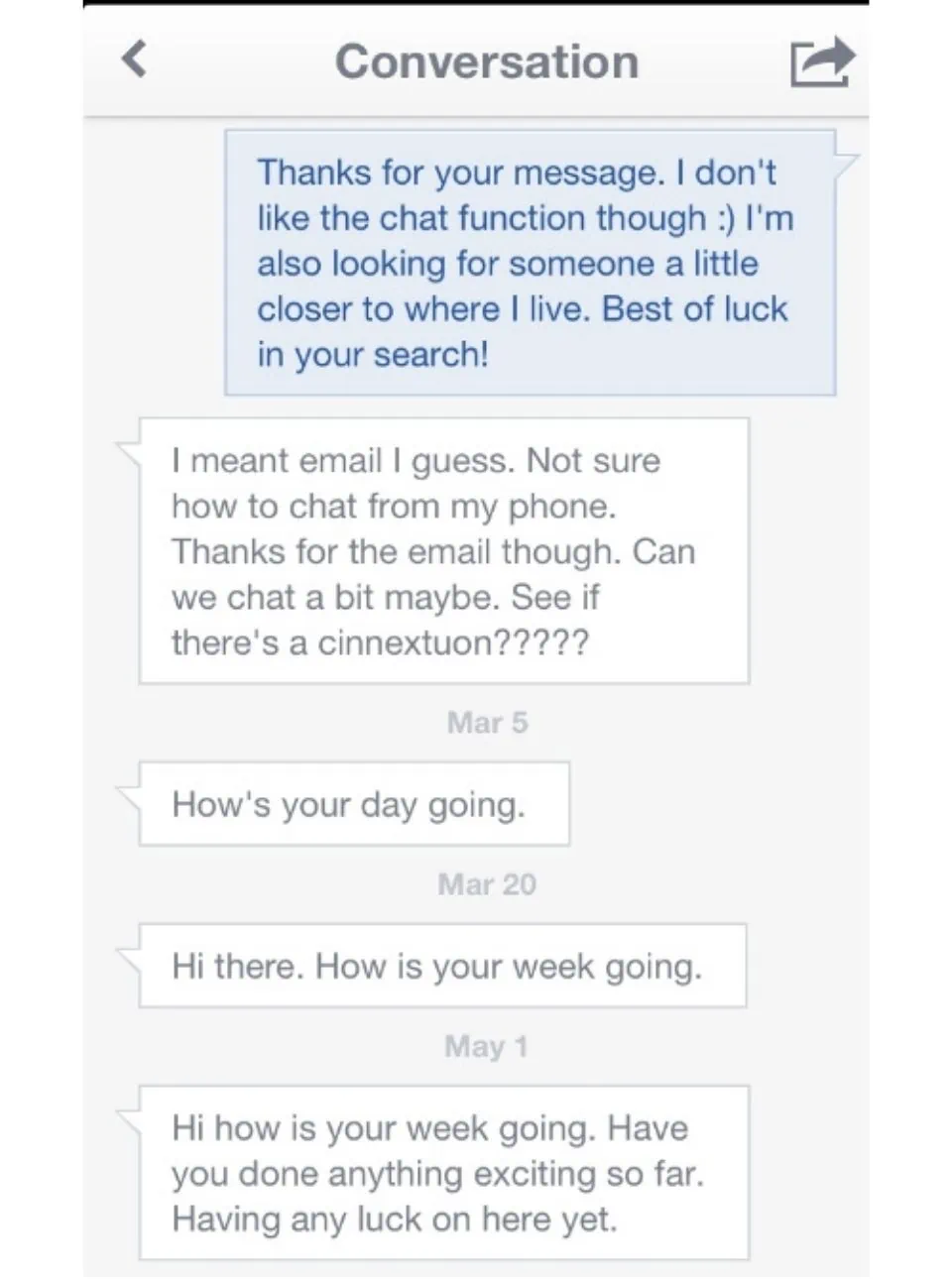Tap the text "Not sure" in second message
The width and height of the screenshot is (952, 1279).
[593, 461]
